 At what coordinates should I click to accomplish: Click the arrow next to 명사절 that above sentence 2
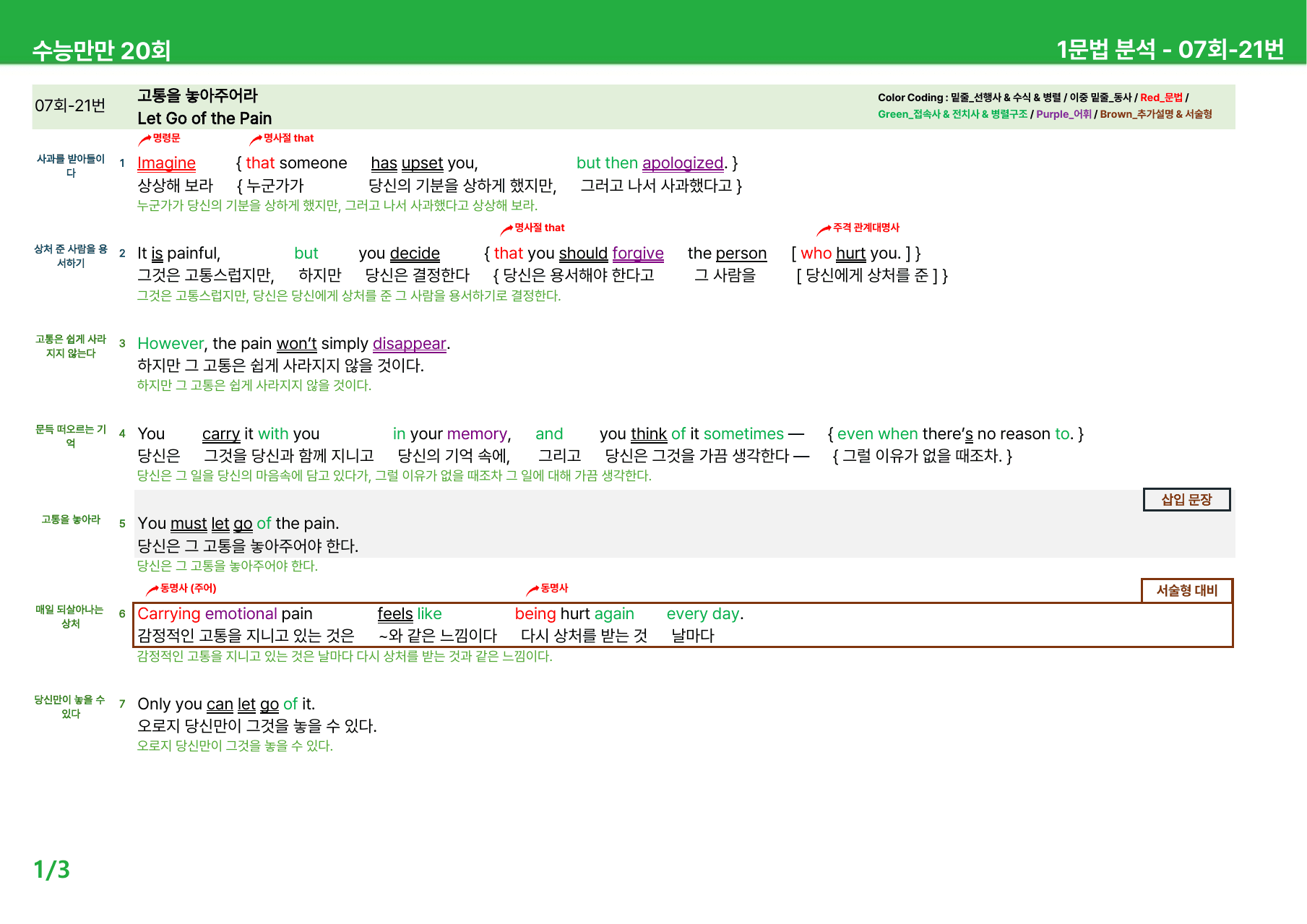(x=506, y=230)
